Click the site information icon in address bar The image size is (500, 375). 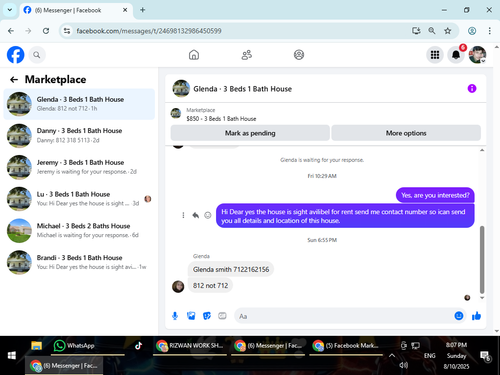[67, 31]
